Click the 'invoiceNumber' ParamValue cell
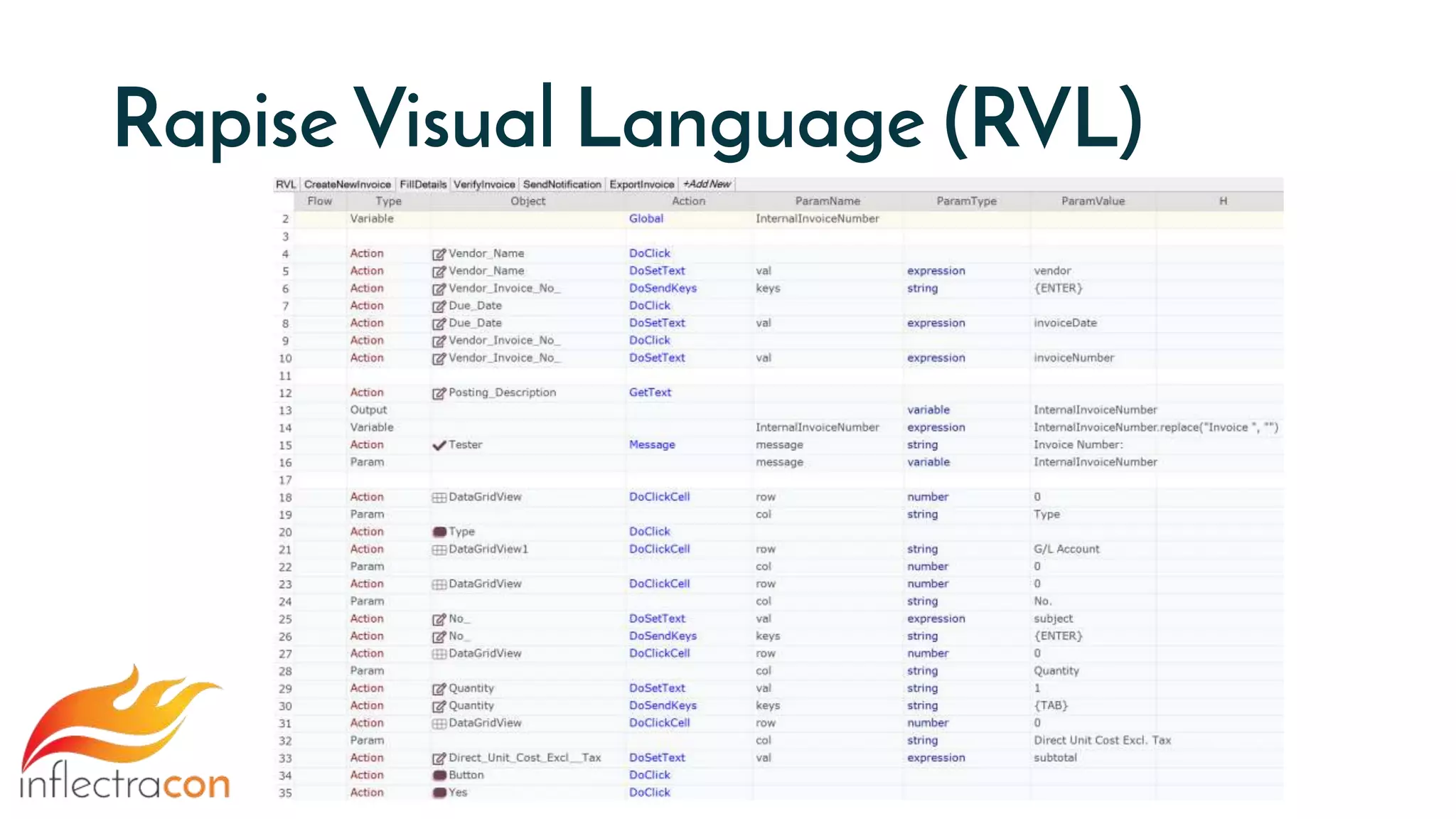The image size is (1456, 819). [1074, 358]
